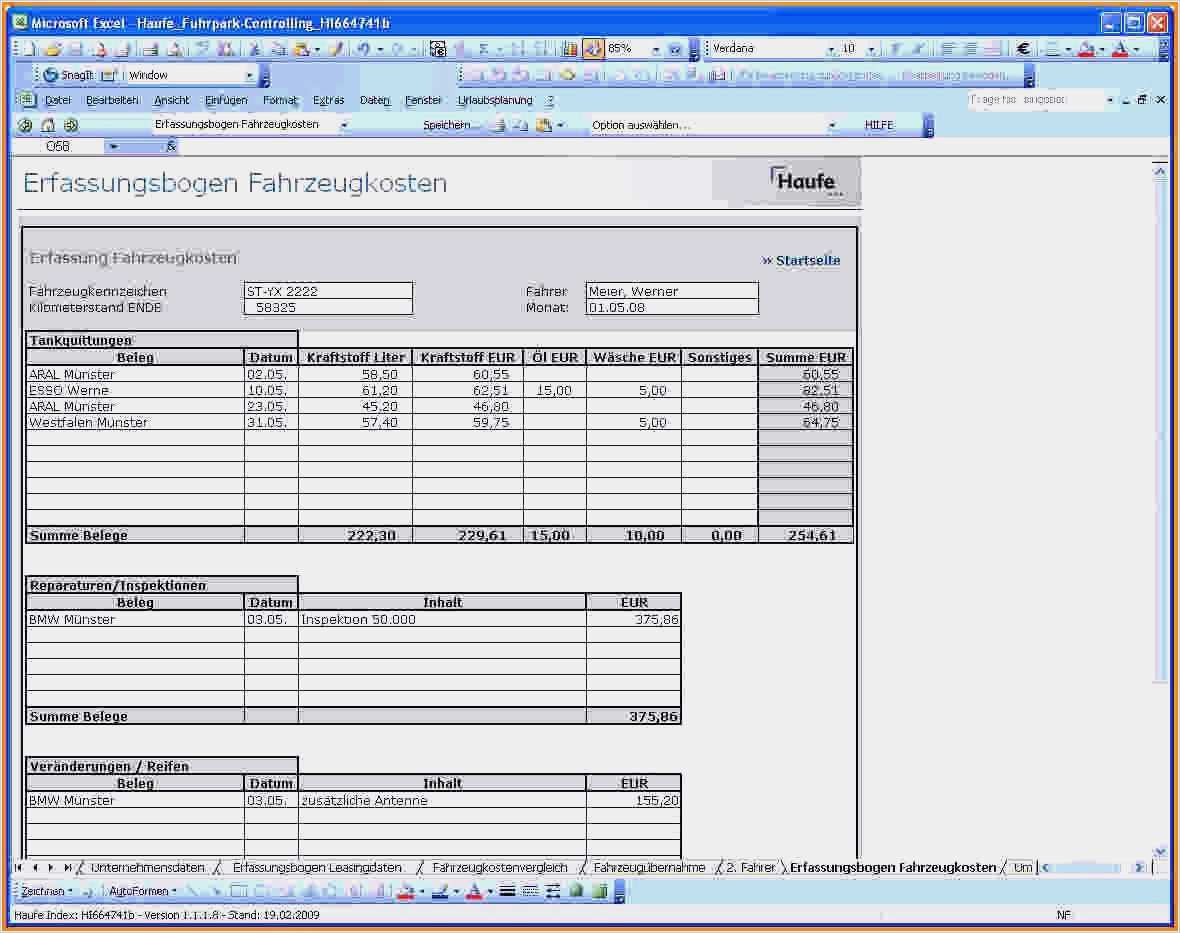Follow the » Startseite link

(x=801, y=260)
